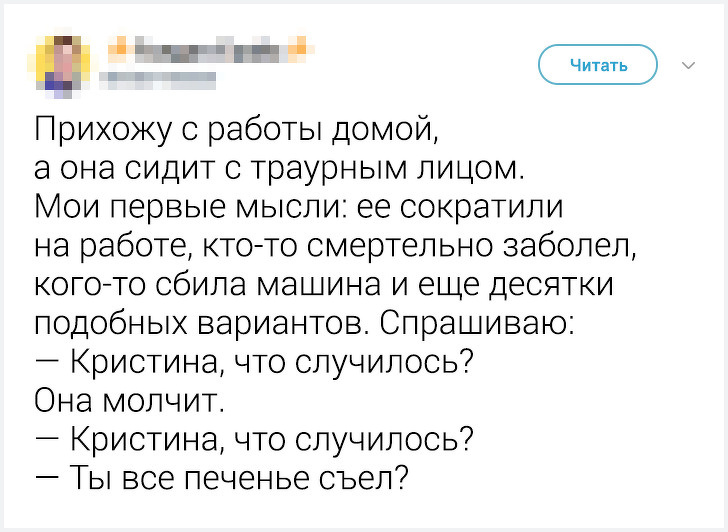Click the second "— Кристина, что случилось?" line
This screenshot has height=532, width=728.
[x=254, y=439]
